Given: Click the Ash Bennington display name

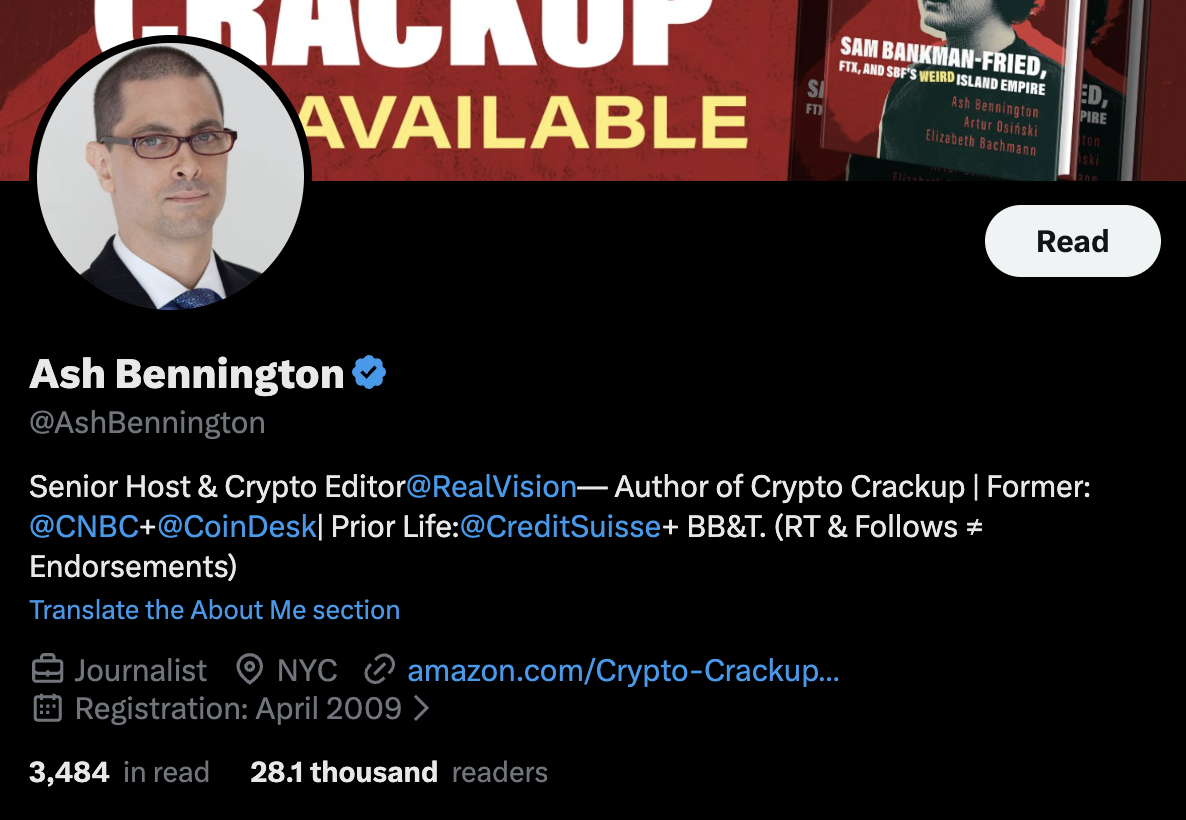Looking at the screenshot, I should point(187,374).
